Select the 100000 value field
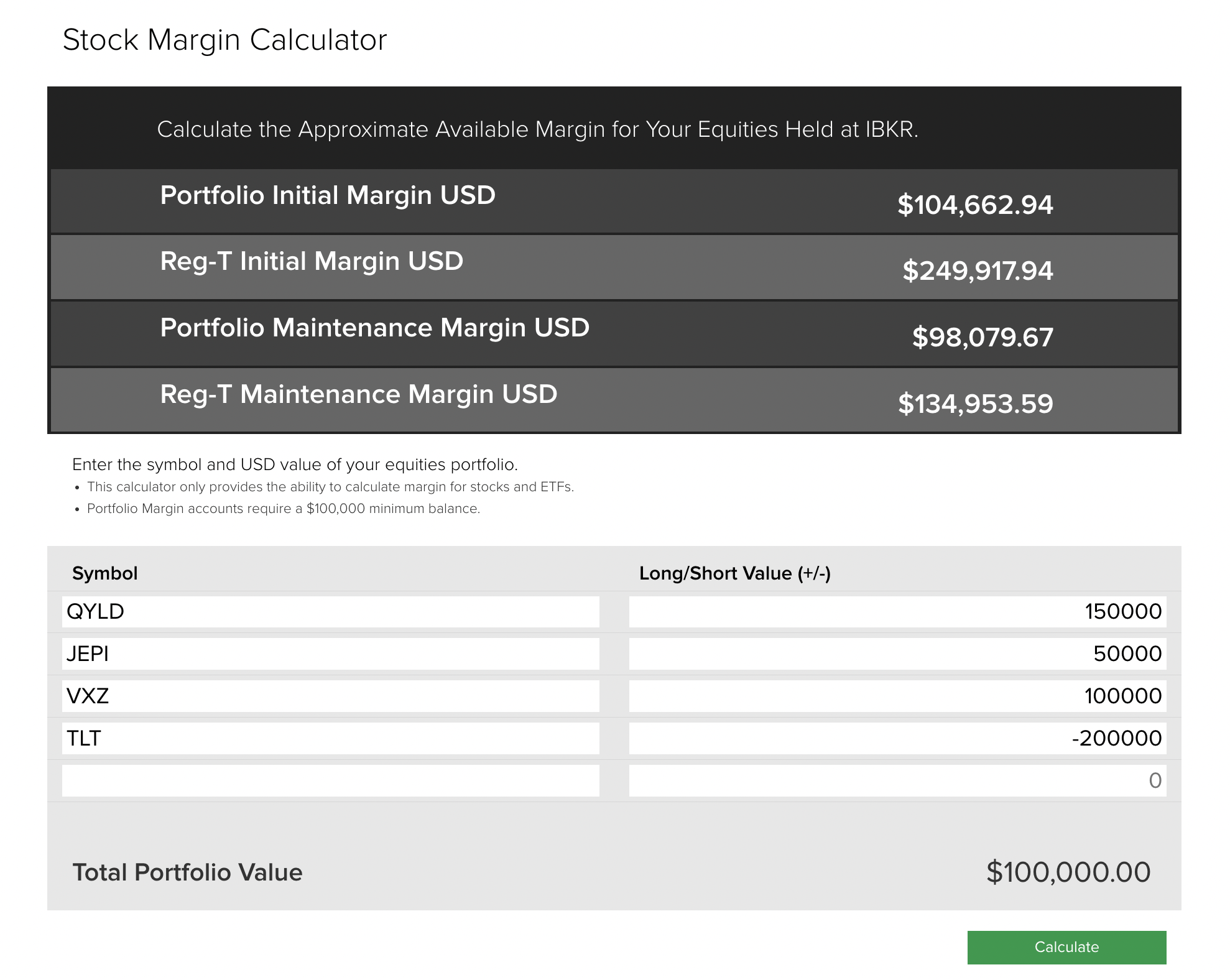Image resolution: width=1230 pixels, height=980 pixels. click(897, 696)
